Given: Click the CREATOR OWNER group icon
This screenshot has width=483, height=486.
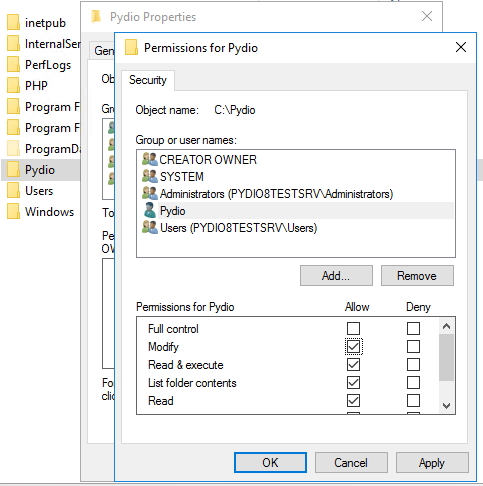Looking at the screenshot, I should tap(149, 159).
